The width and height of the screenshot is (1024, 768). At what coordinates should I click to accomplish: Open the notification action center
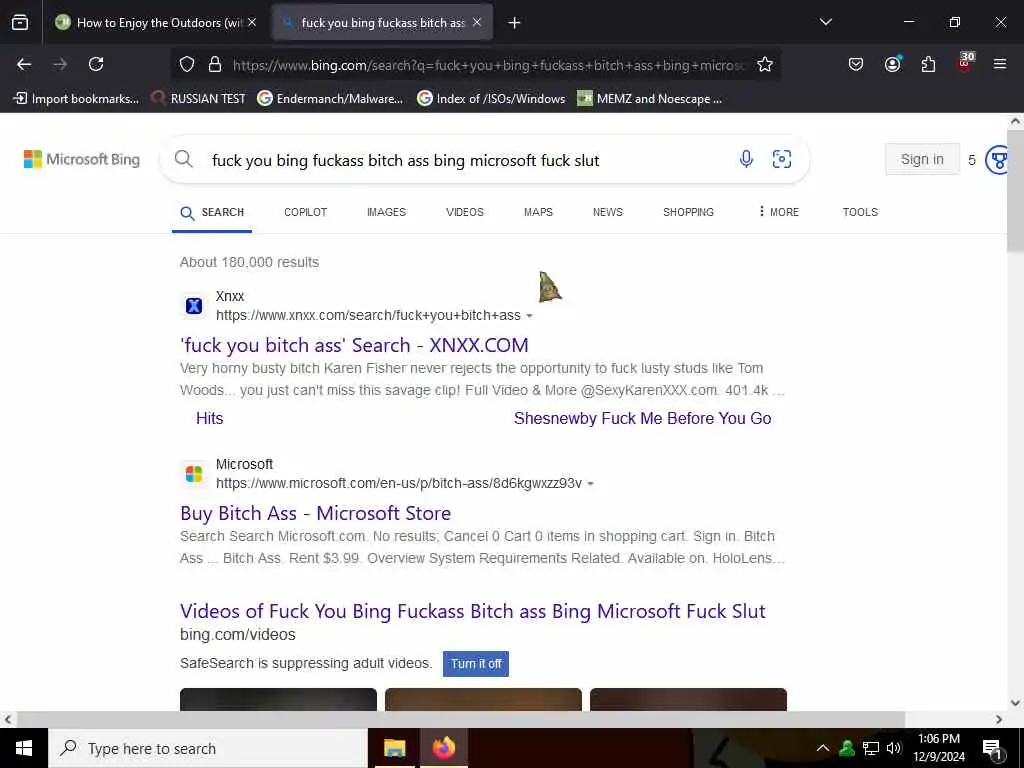[x=992, y=749]
